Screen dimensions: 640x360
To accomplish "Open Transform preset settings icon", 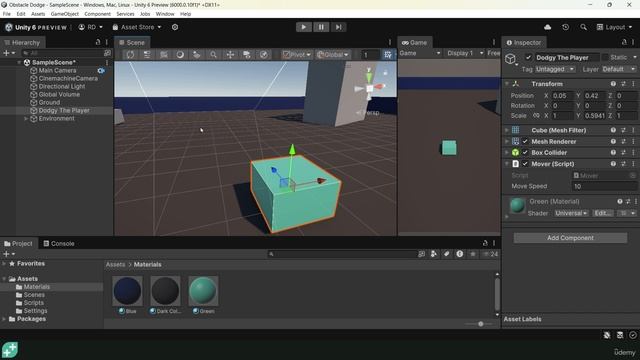I will coord(623,84).
